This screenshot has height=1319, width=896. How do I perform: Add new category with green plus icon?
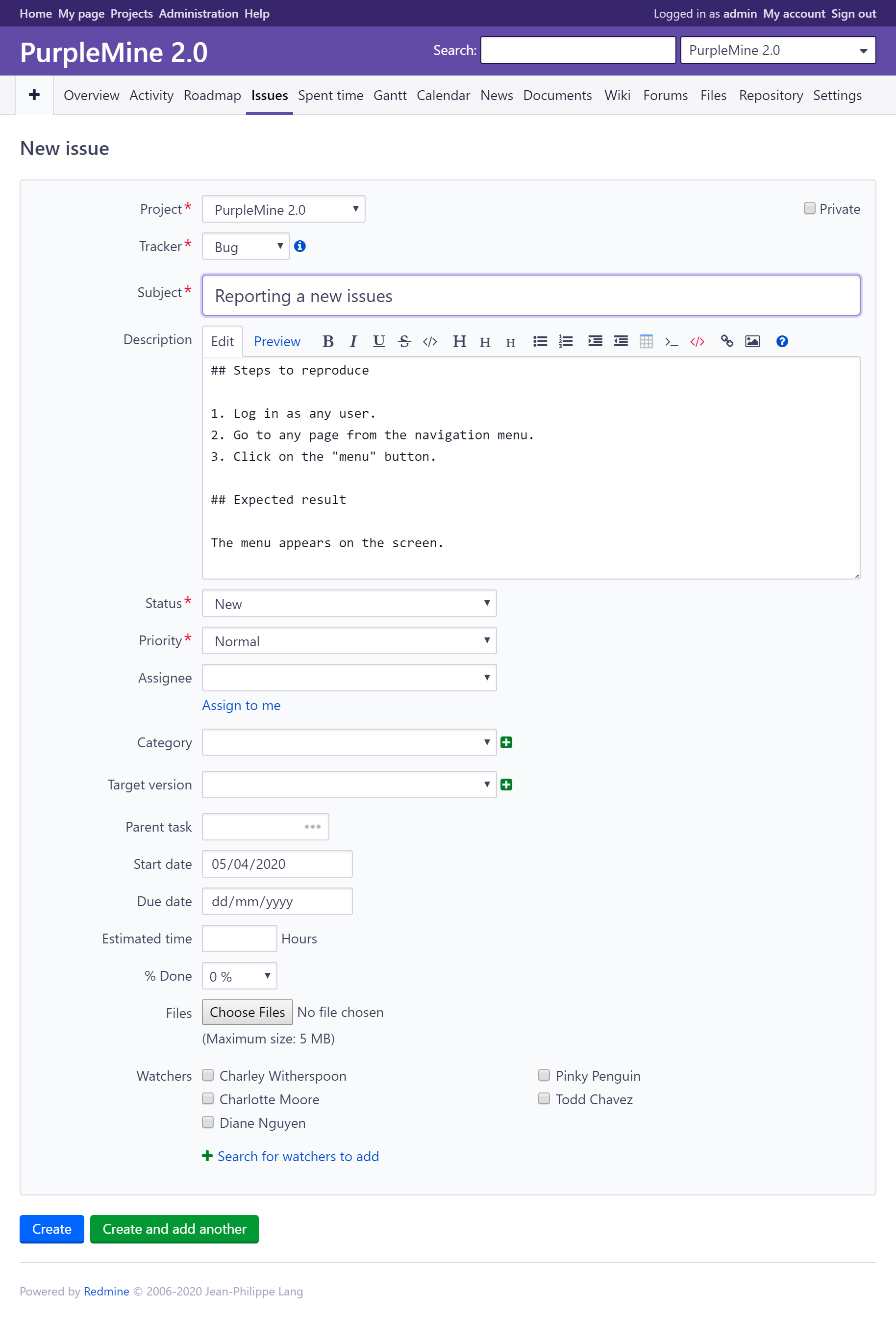[x=506, y=742]
